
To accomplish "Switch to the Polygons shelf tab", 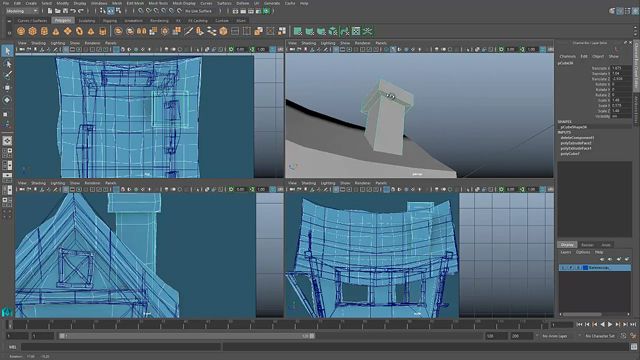I will (62, 20).
